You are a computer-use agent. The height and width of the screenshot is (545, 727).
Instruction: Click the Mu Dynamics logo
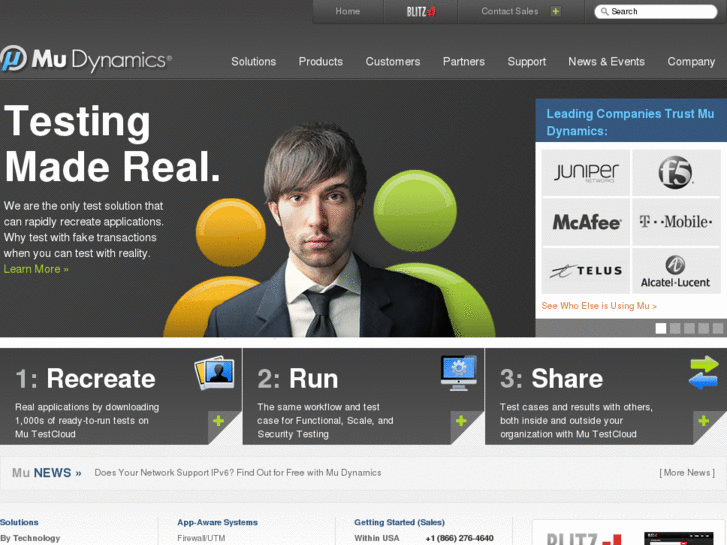86,60
